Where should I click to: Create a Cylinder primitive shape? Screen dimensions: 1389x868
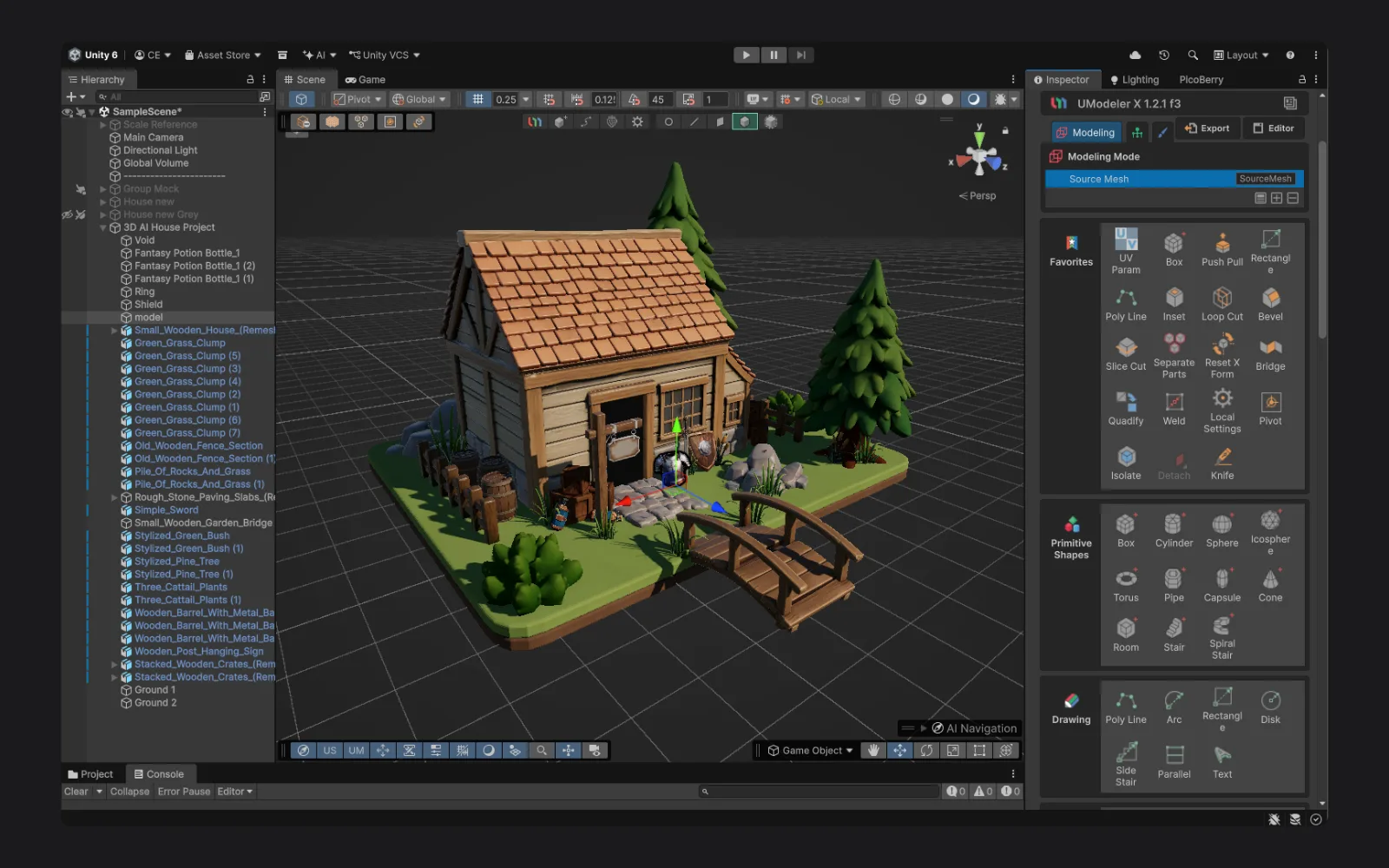(1174, 531)
